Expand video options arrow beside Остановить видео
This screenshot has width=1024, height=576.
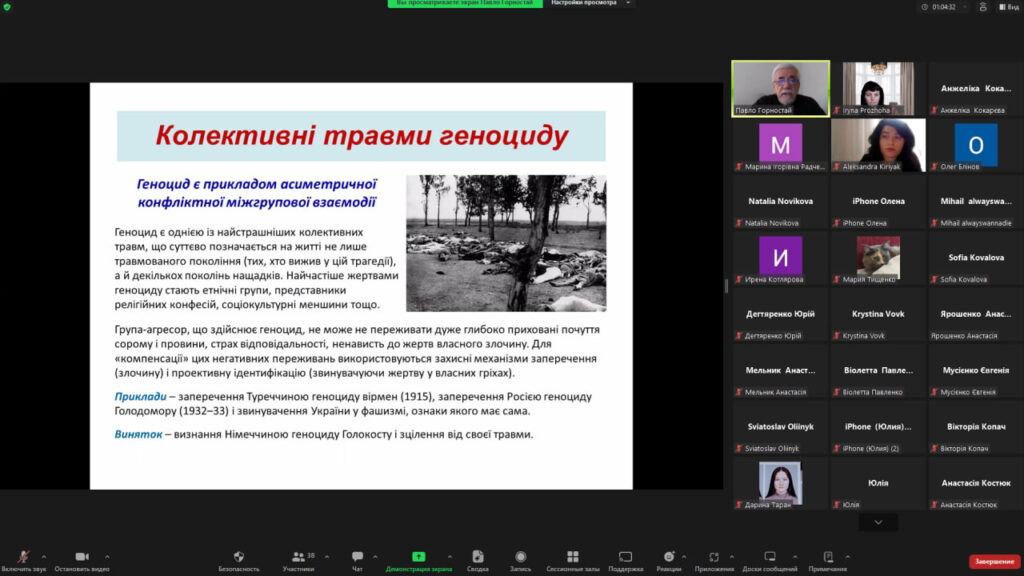point(106,556)
